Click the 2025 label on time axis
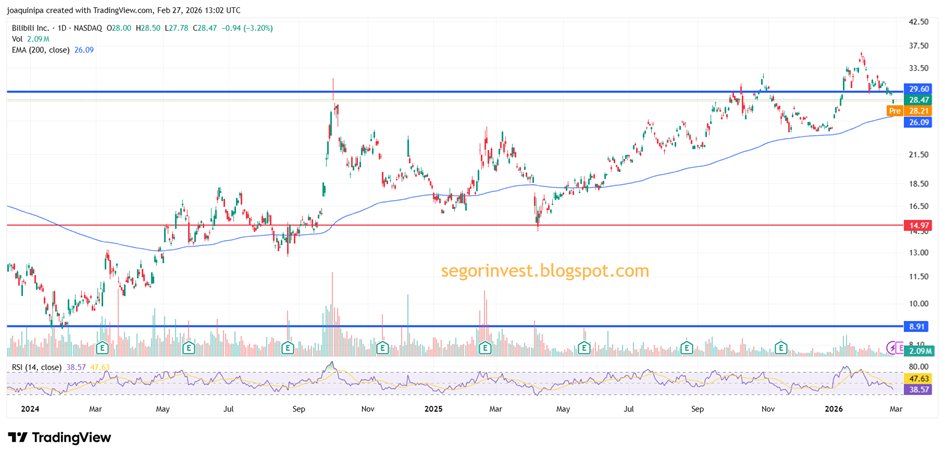The height and width of the screenshot is (457, 945). (x=433, y=409)
